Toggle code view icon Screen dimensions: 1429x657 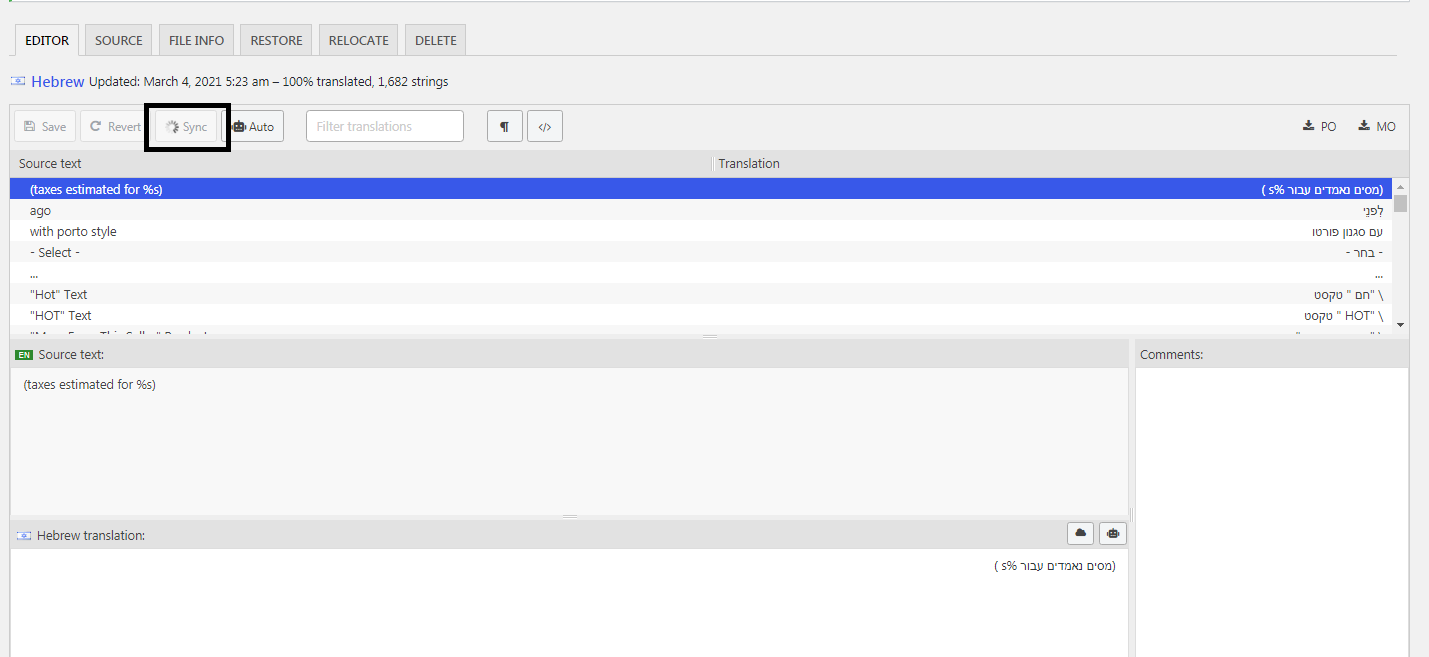pos(545,126)
